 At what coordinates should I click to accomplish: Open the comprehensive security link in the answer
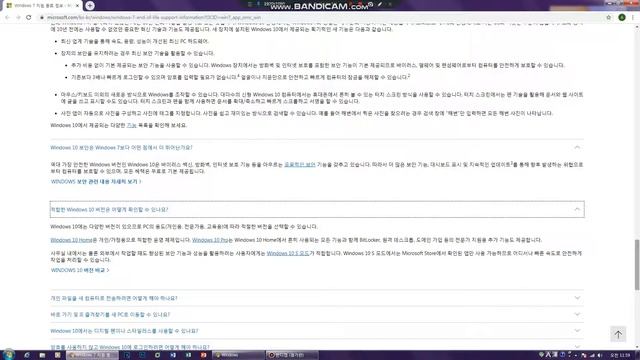pyautogui.click(x=300, y=165)
